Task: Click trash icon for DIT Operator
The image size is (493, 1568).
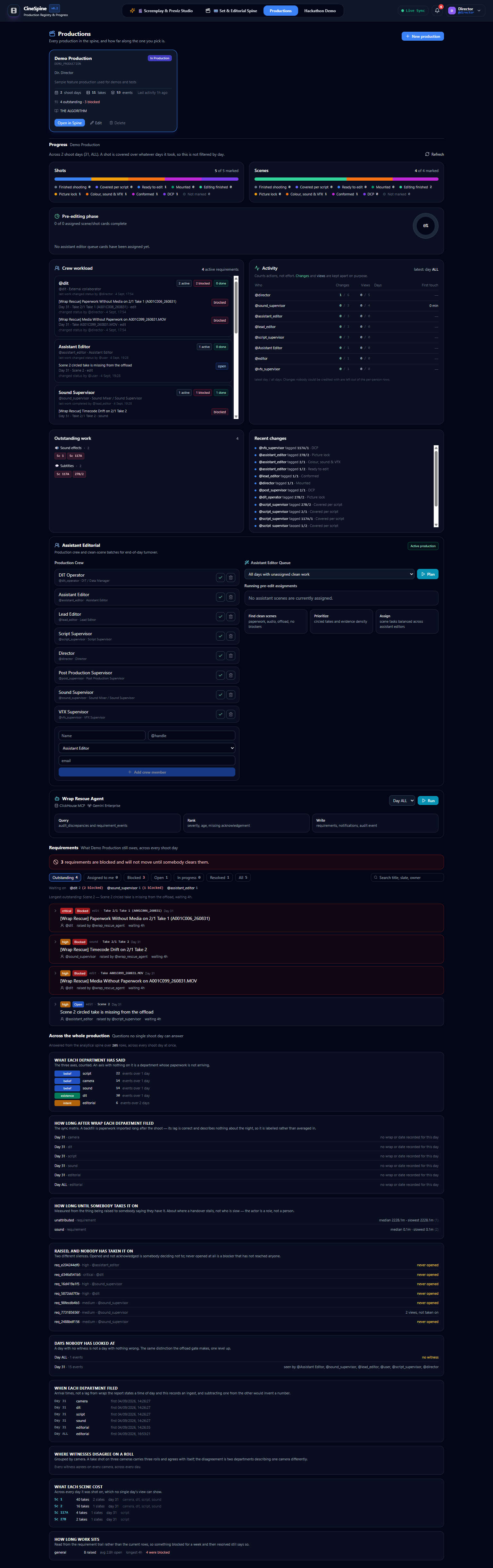Action: pyautogui.click(x=230, y=578)
